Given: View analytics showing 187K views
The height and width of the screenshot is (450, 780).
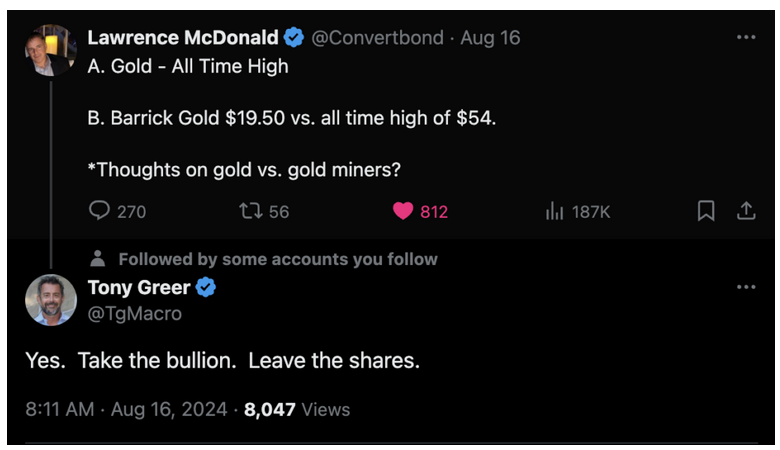Looking at the screenshot, I should coord(554,211).
